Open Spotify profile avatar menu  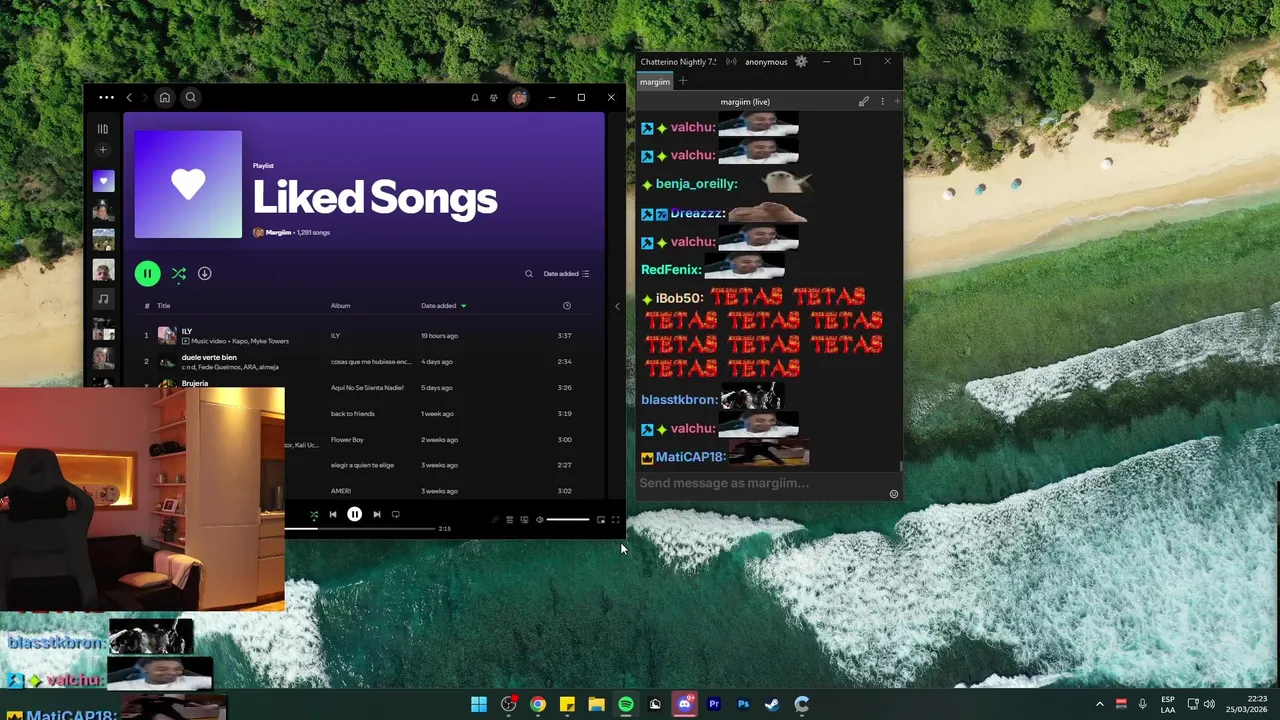tap(518, 97)
